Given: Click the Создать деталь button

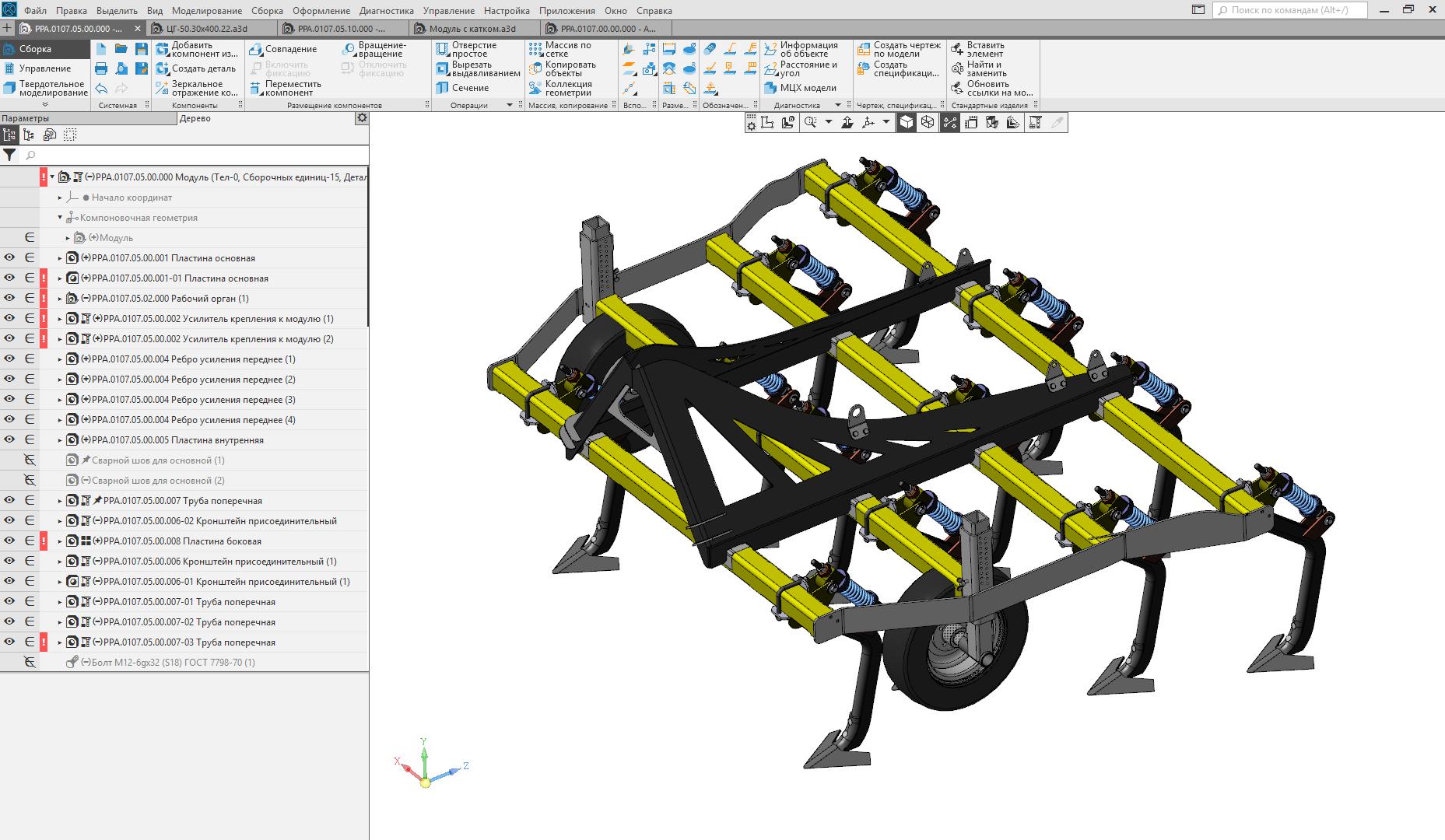Looking at the screenshot, I should point(196,68).
